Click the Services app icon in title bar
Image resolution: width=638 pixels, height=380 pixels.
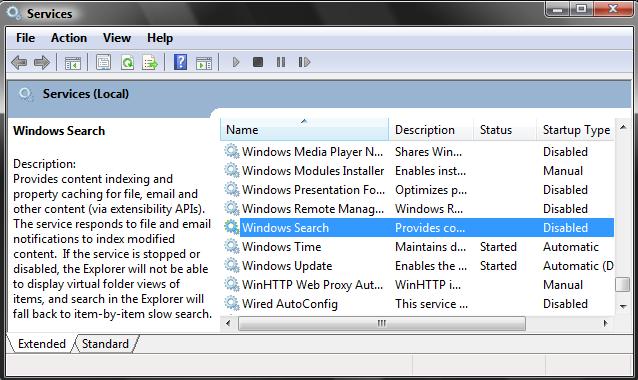(x=13, y=13)
